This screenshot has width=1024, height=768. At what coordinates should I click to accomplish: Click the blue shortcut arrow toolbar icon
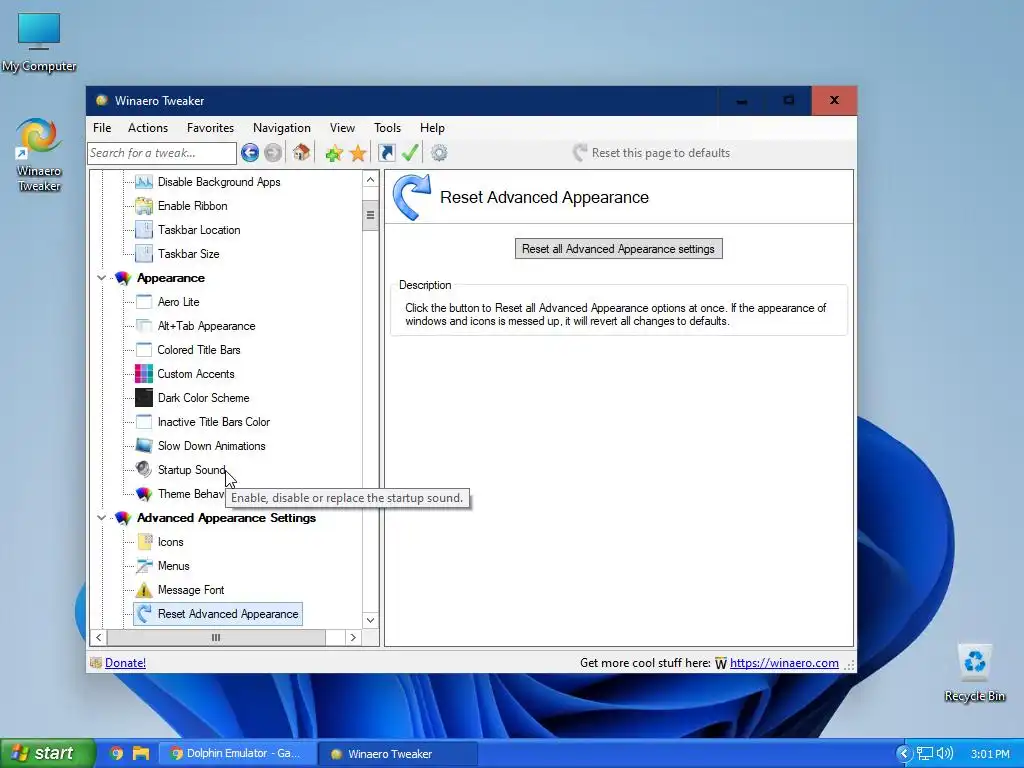pos(387,153)
